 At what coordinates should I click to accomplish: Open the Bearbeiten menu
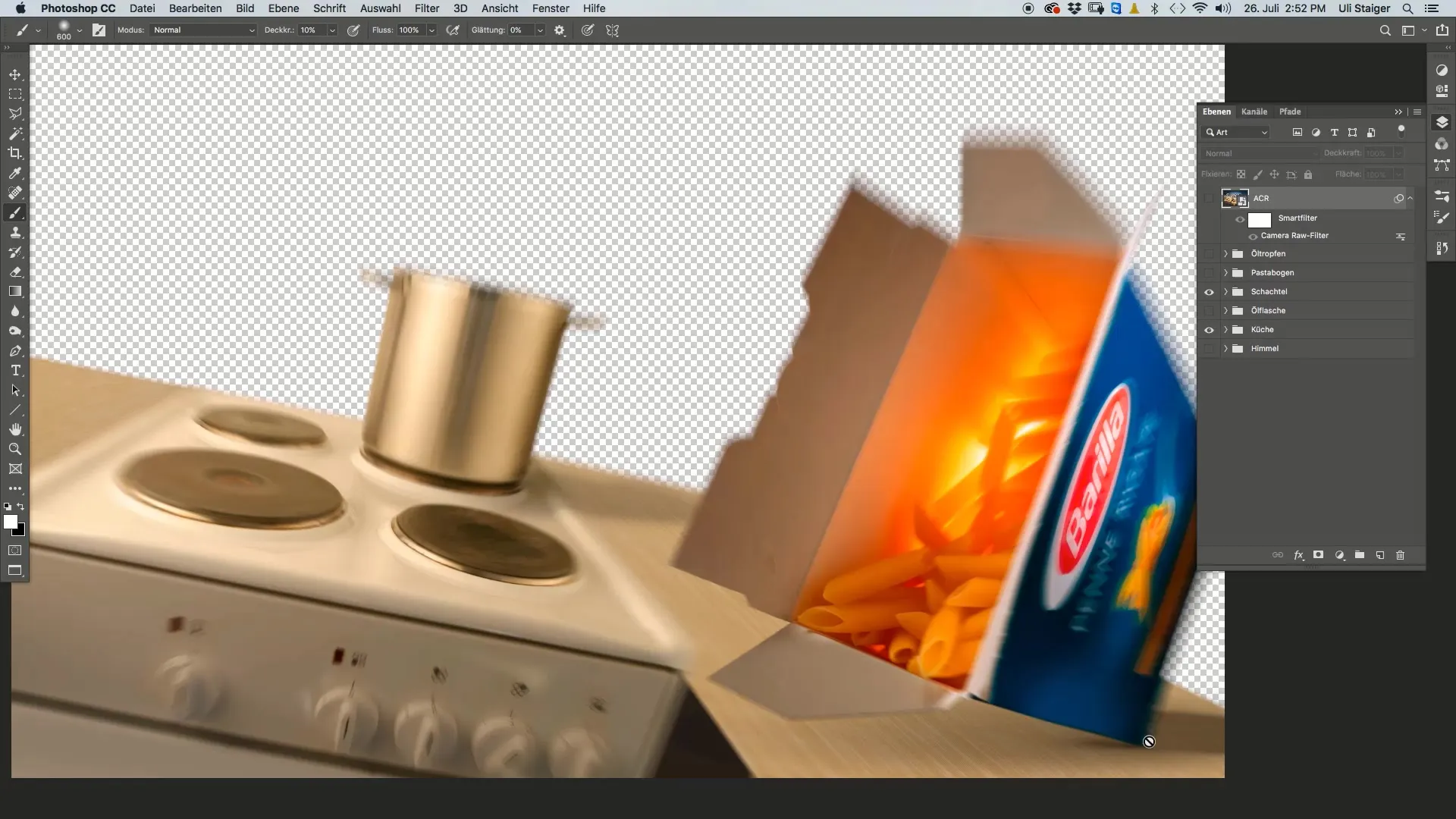click(x=195, y=8)
